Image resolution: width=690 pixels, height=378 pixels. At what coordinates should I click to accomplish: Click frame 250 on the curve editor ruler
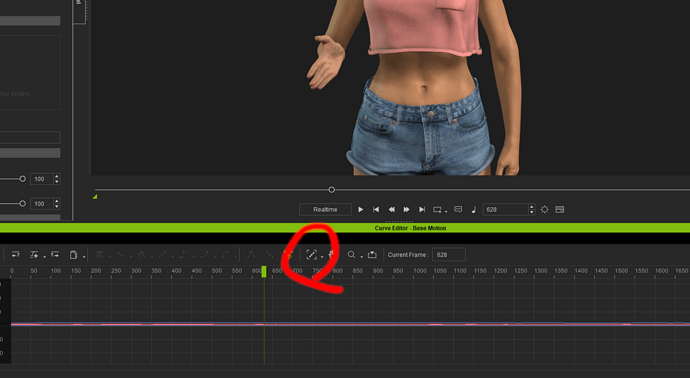[x=116, y=271]
